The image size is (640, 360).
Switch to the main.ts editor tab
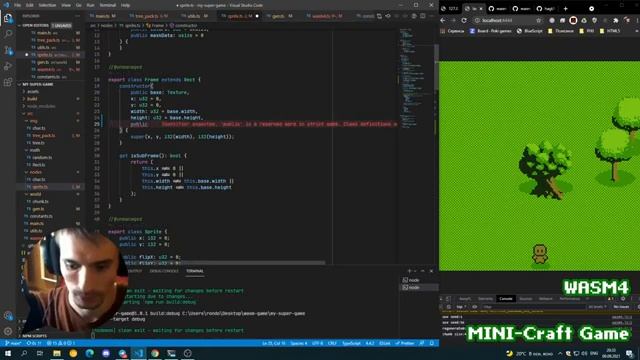[104, 16]
